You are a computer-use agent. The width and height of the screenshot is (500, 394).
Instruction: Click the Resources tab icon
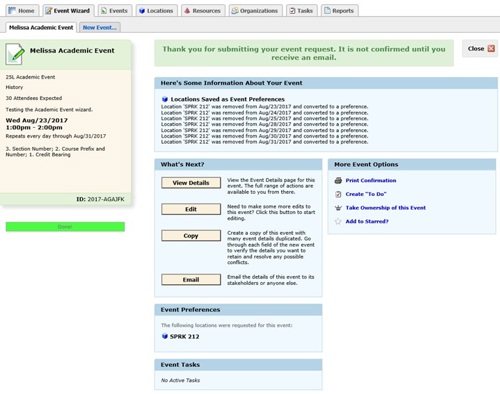tap(187, 11)
